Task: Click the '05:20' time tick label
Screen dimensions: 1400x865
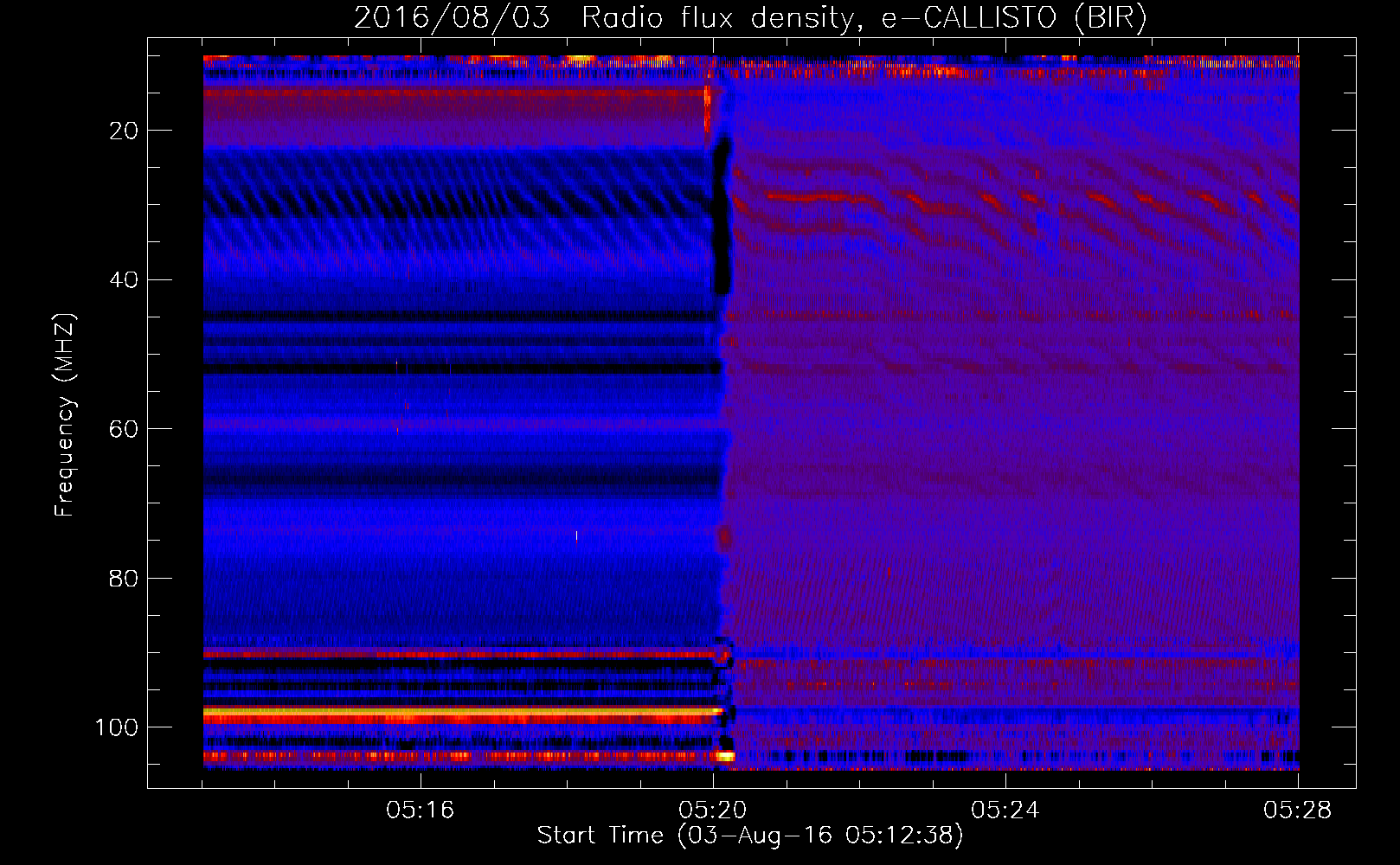Action: pyautogui.click(x=713, y=811)
